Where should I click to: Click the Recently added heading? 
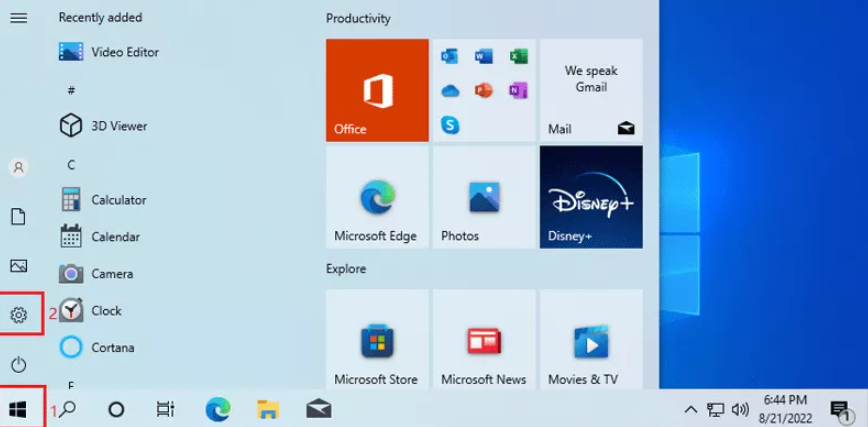pyautogui.click(x=100, y=18)
